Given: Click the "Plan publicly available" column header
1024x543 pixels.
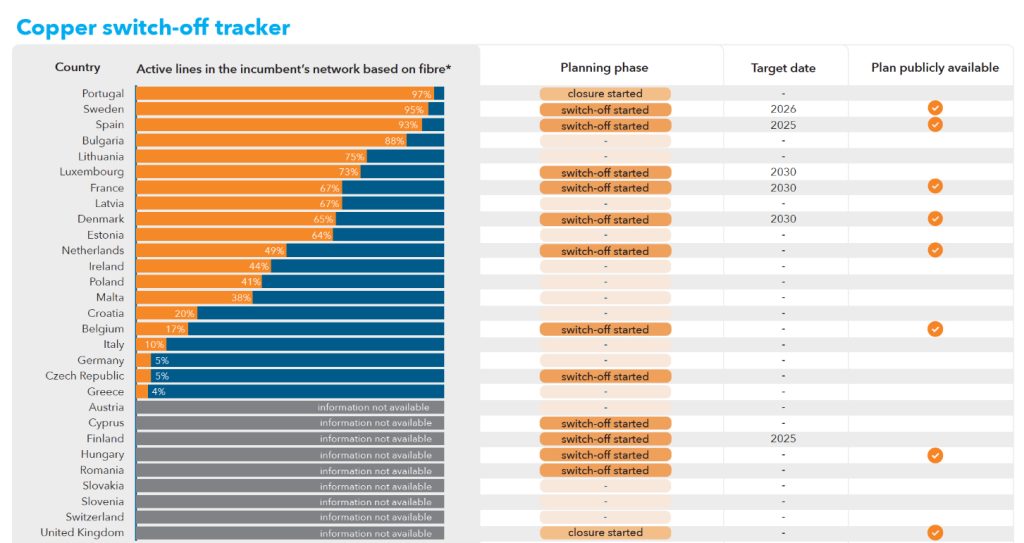Looking at the screenshot, I should 935,68.
